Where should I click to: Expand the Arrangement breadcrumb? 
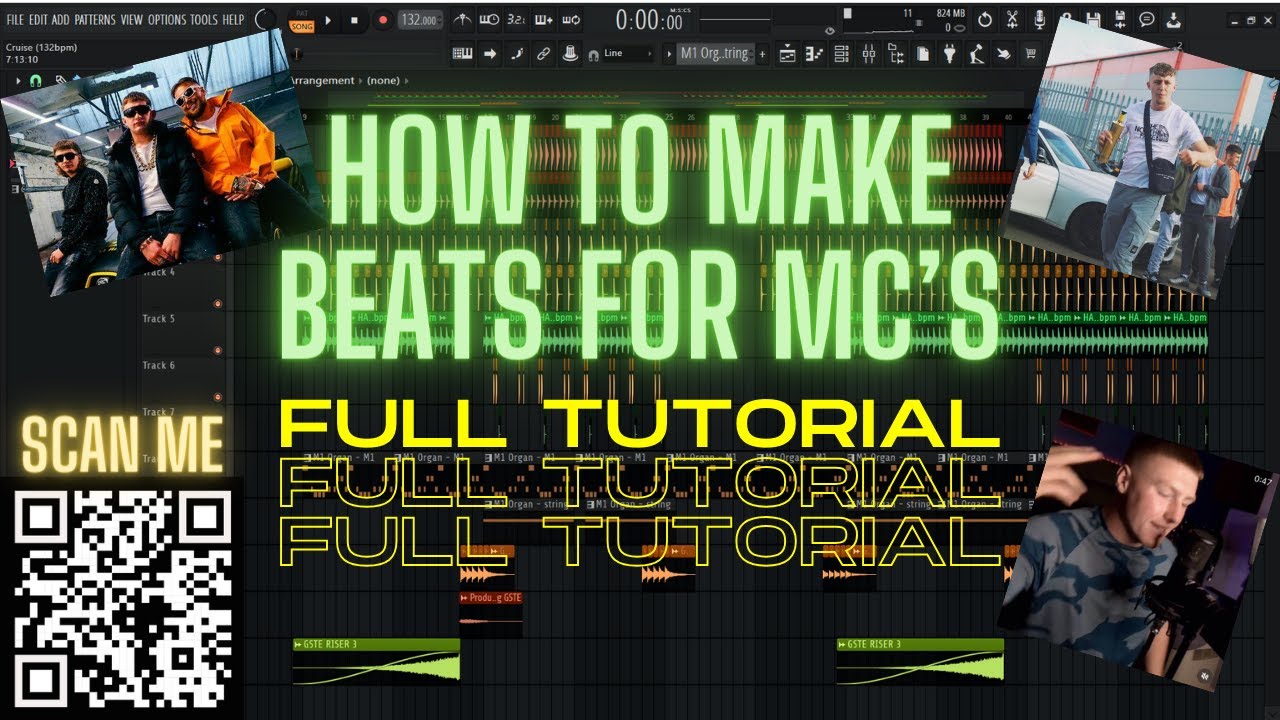[322, 80]
